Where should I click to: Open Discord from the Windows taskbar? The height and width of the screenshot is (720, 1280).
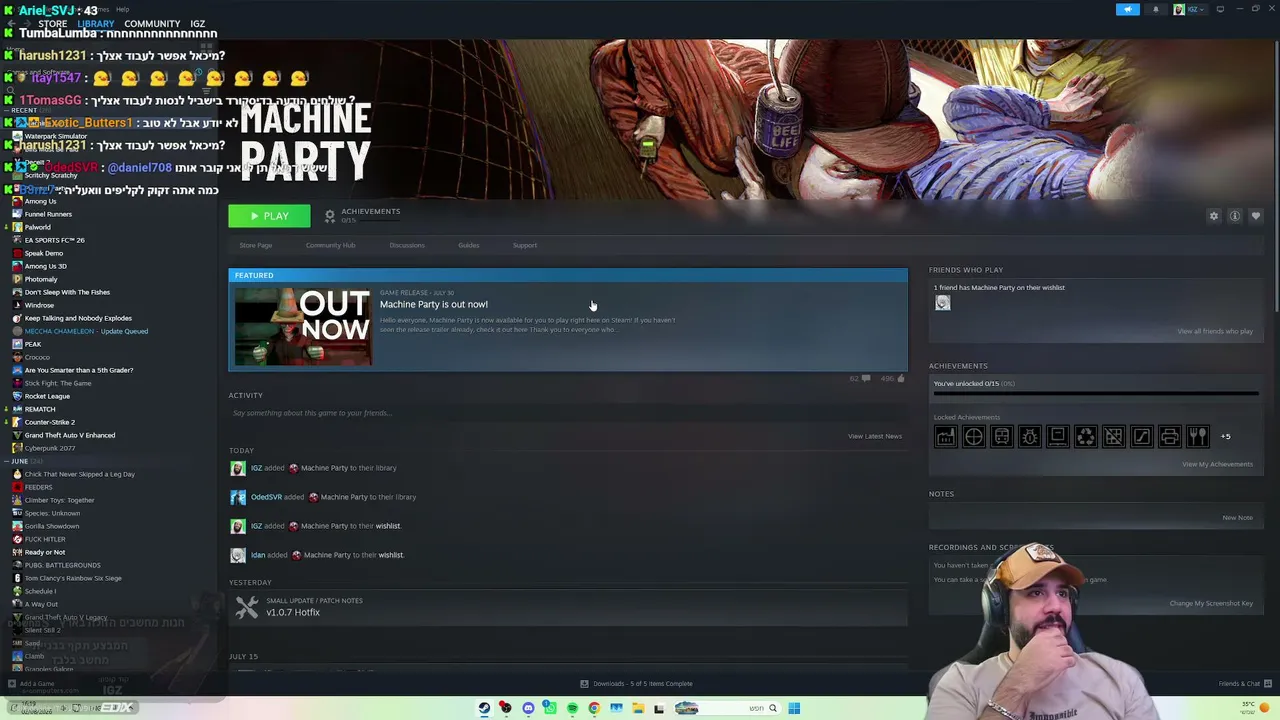click(528, 708)
